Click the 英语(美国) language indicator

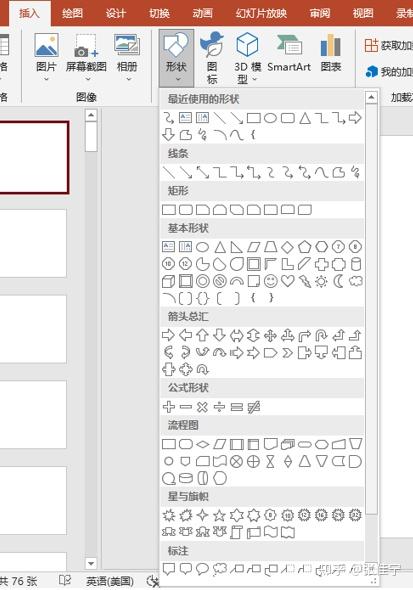pos(110,581)
